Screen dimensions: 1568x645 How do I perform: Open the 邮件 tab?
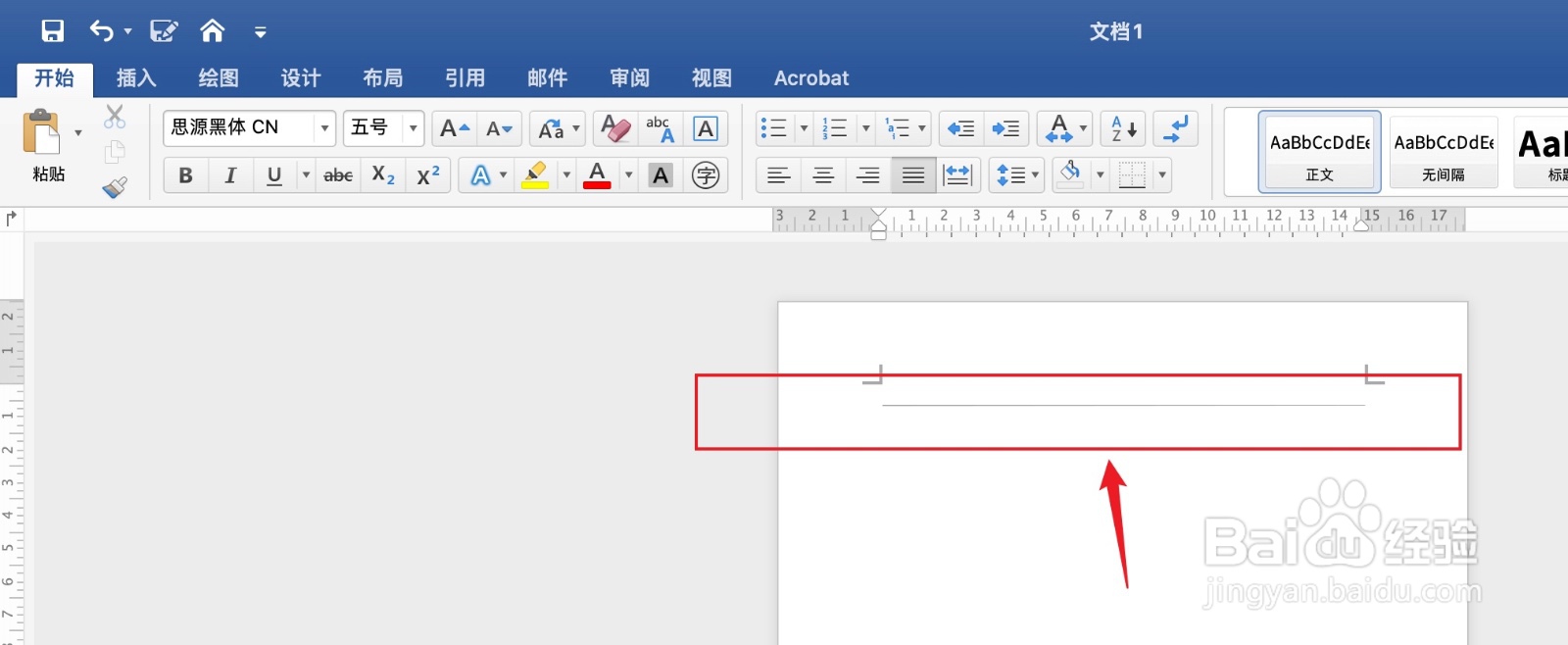pyautogui.click(x=548, y=78)
